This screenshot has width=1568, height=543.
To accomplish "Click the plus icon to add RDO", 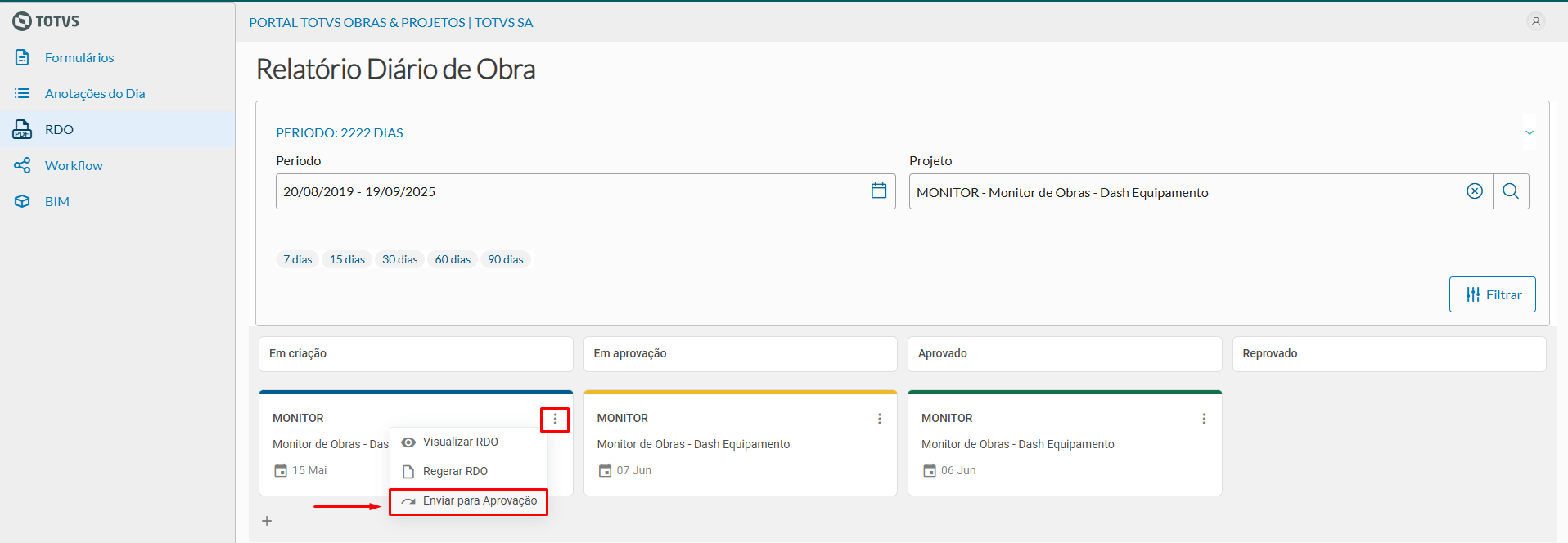I will pos(267,521).
